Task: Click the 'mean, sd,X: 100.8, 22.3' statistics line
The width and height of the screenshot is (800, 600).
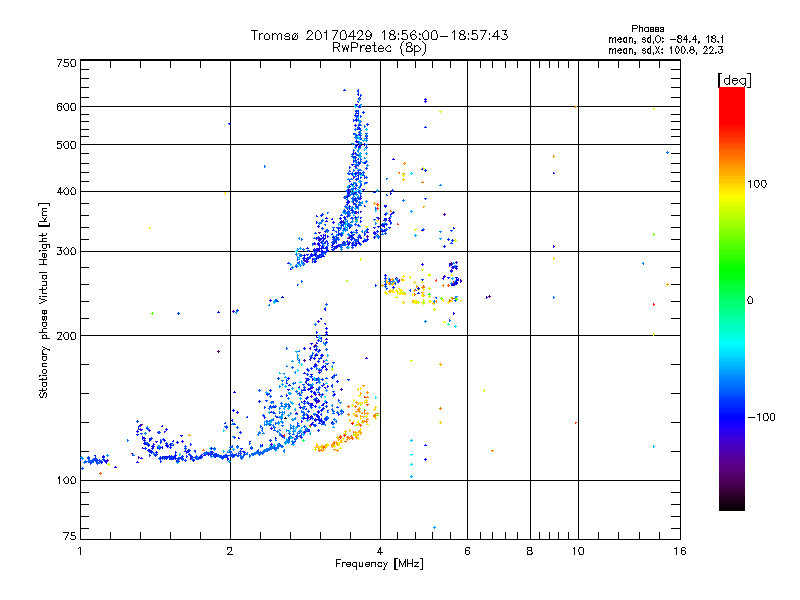Action: (666, 50)
